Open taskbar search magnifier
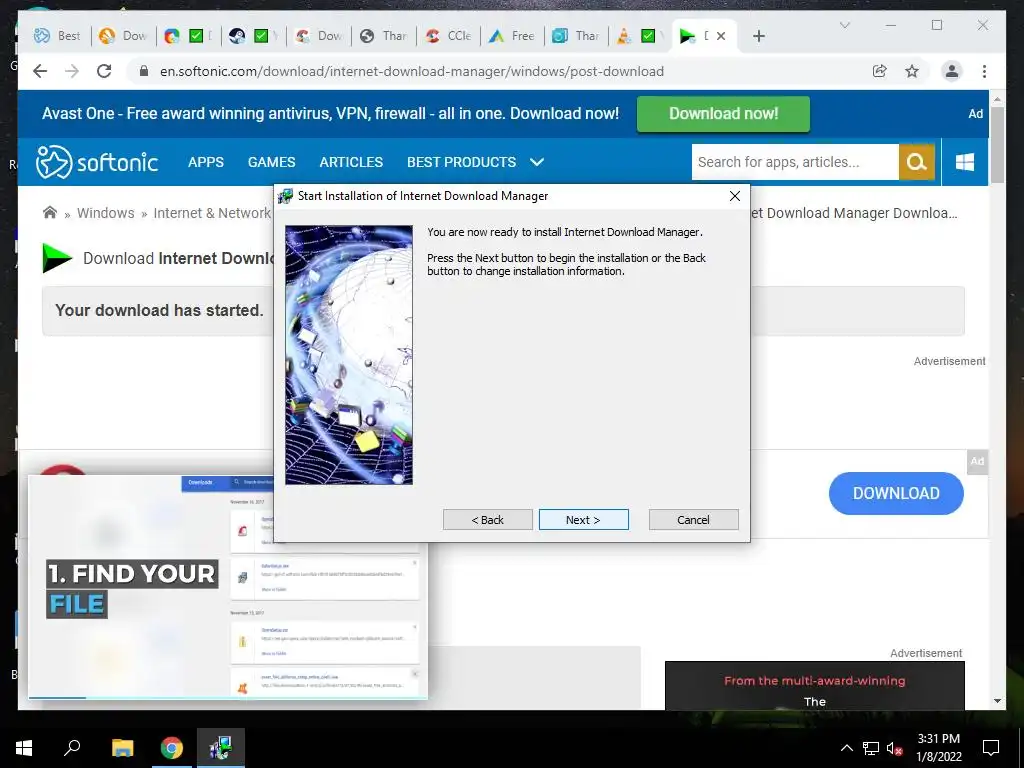Image resolution: width=1024 pixels, height=768 pixels. coord(72,748)
